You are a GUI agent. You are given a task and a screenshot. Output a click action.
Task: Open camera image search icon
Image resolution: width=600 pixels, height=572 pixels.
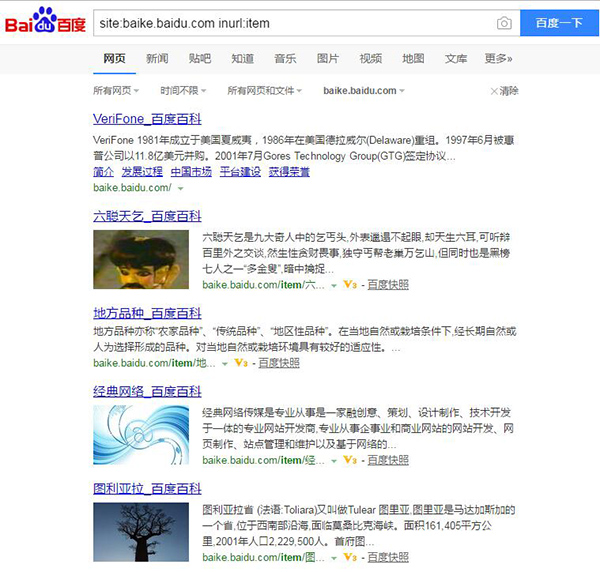point(504,23)
